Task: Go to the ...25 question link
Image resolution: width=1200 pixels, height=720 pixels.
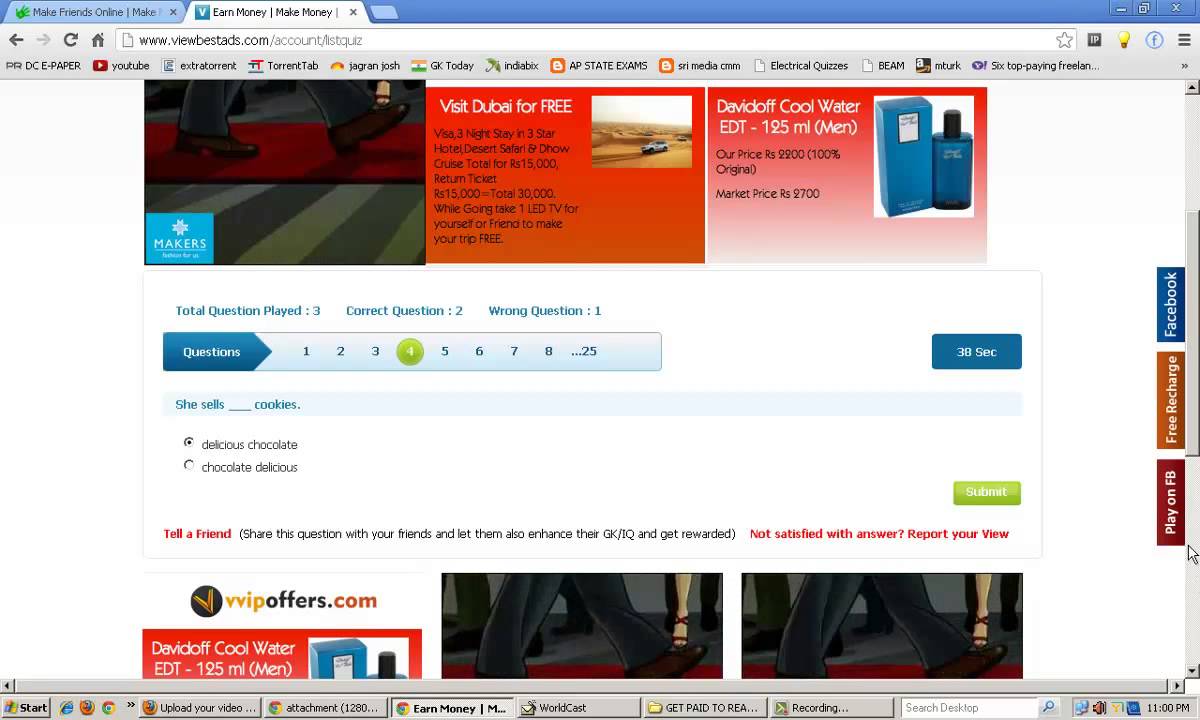Action: [x=584, y=351]
